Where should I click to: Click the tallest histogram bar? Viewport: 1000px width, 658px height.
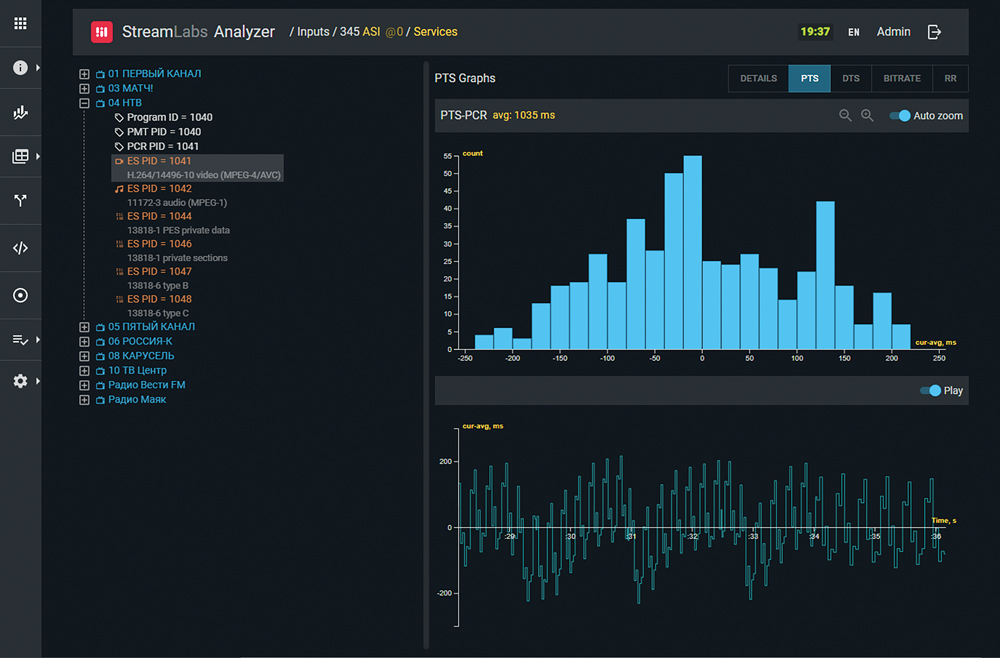692,255
